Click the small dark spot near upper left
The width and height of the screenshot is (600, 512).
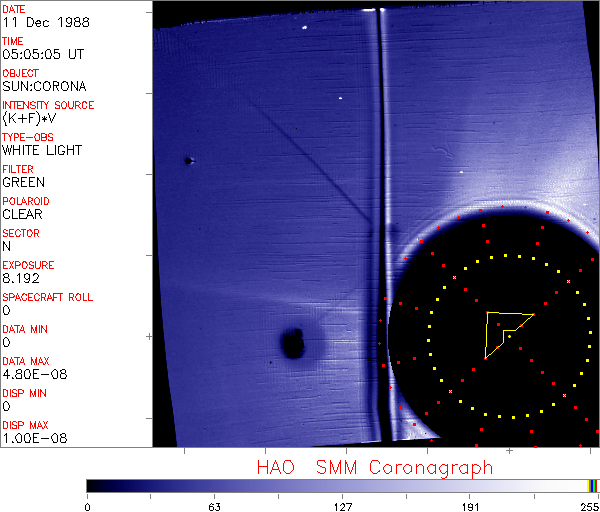pyautogui.click(x=187, y=160)
